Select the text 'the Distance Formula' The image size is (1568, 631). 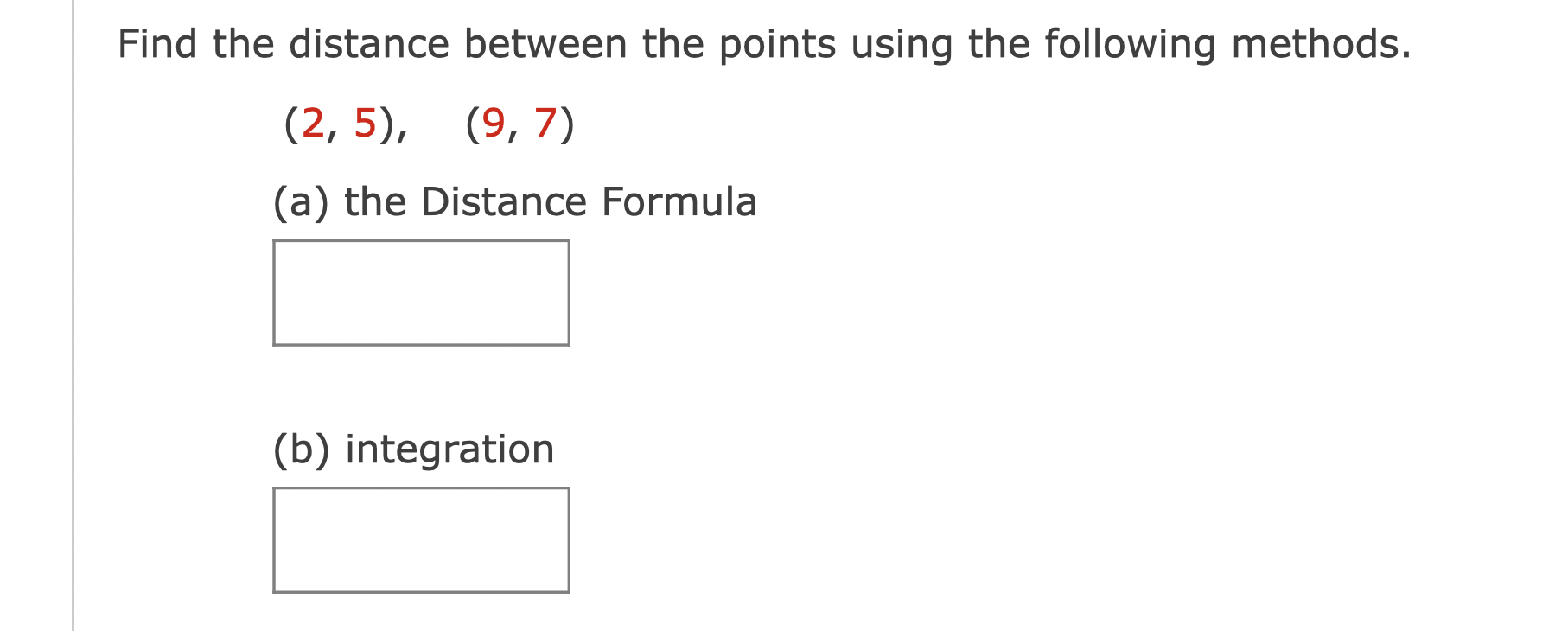coord(551,201)
